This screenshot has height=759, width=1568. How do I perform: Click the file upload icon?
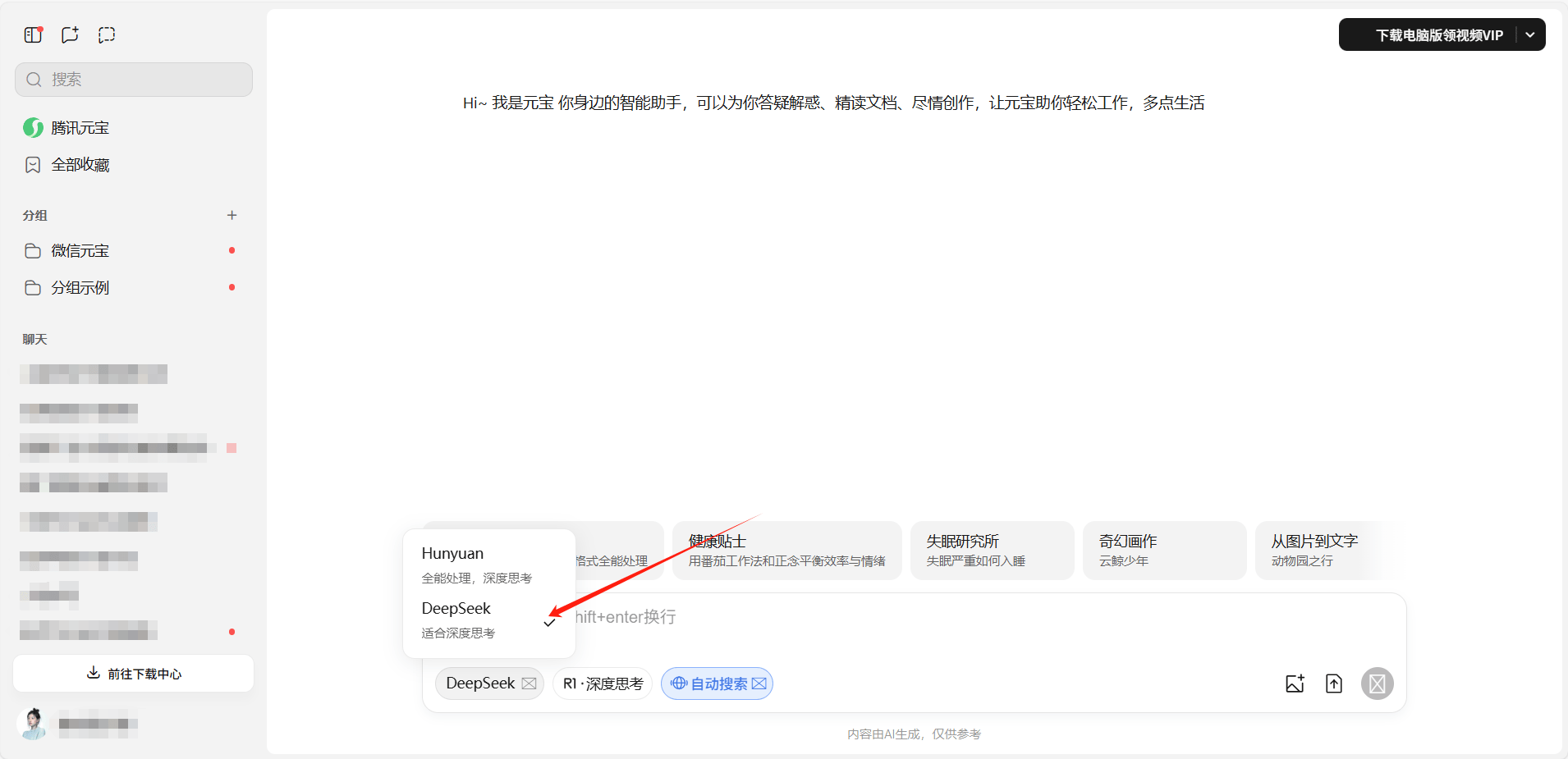(1334, 684)
